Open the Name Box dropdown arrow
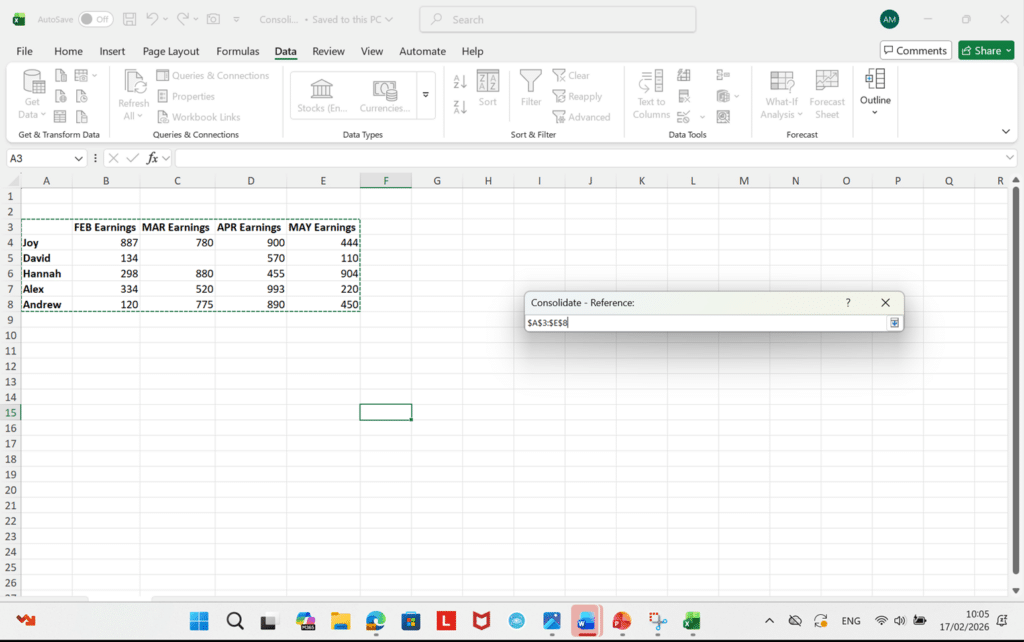 [x=79, y=158]
